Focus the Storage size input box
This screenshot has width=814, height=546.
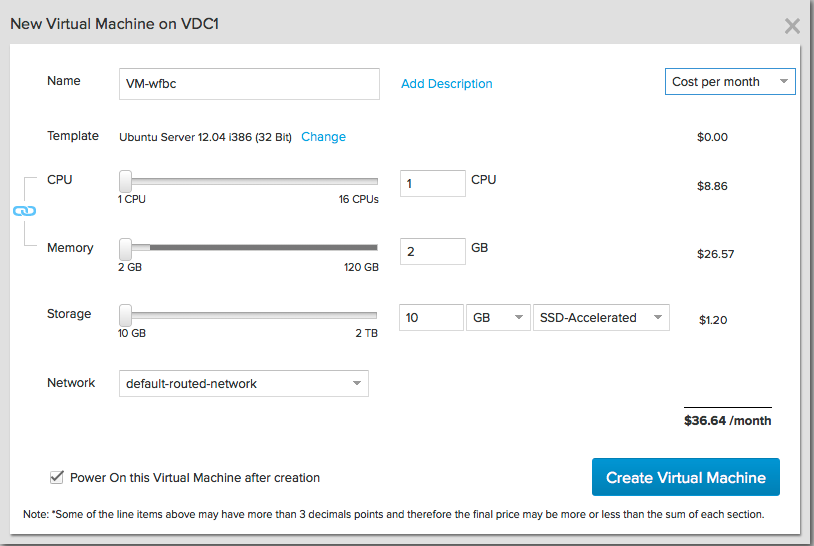(x=431, y=318)
